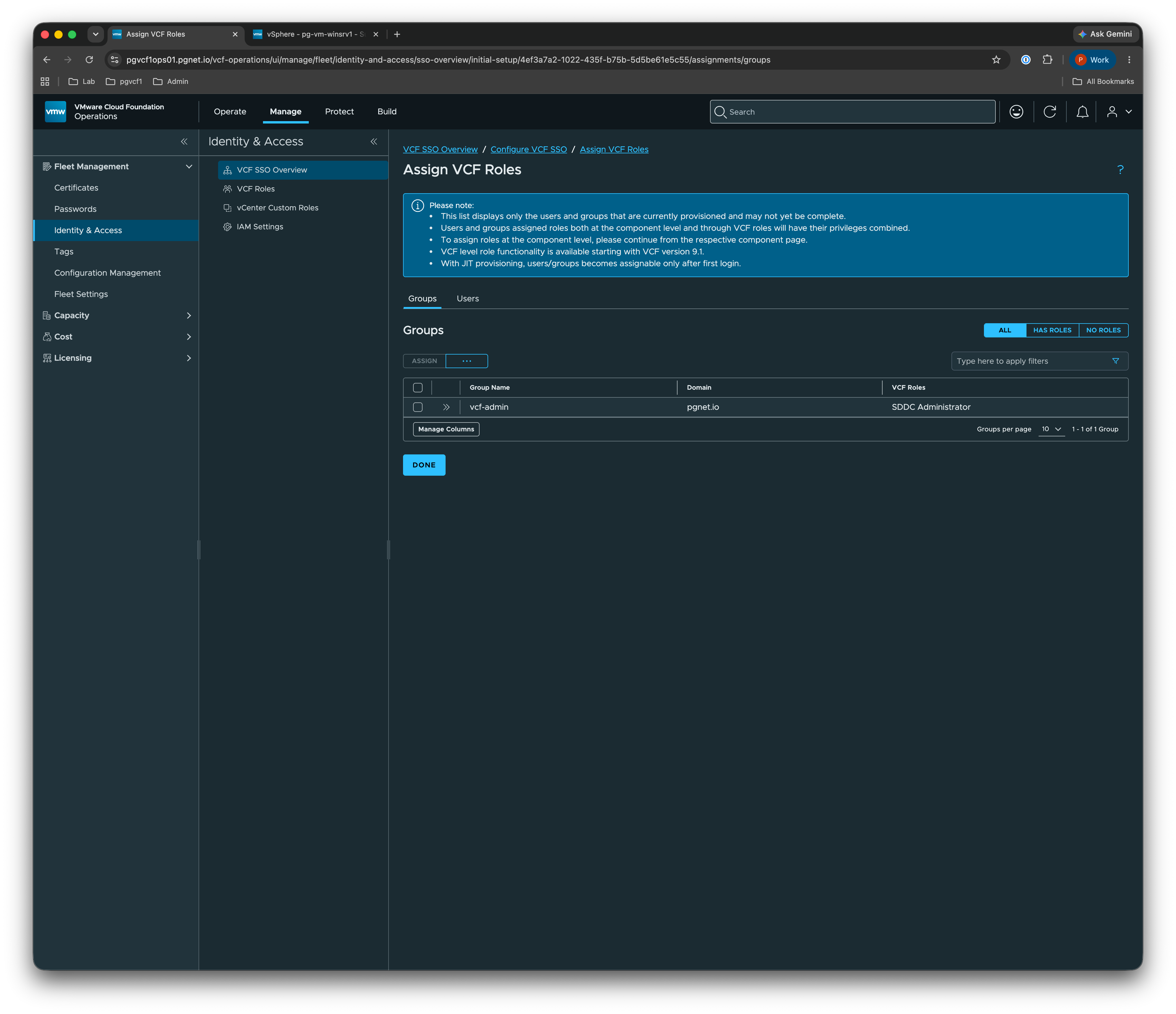The height and width of the screenshot is (1014, 1176).
Task: Click the feedback smiley face icon
Action: click(1016, 112)
